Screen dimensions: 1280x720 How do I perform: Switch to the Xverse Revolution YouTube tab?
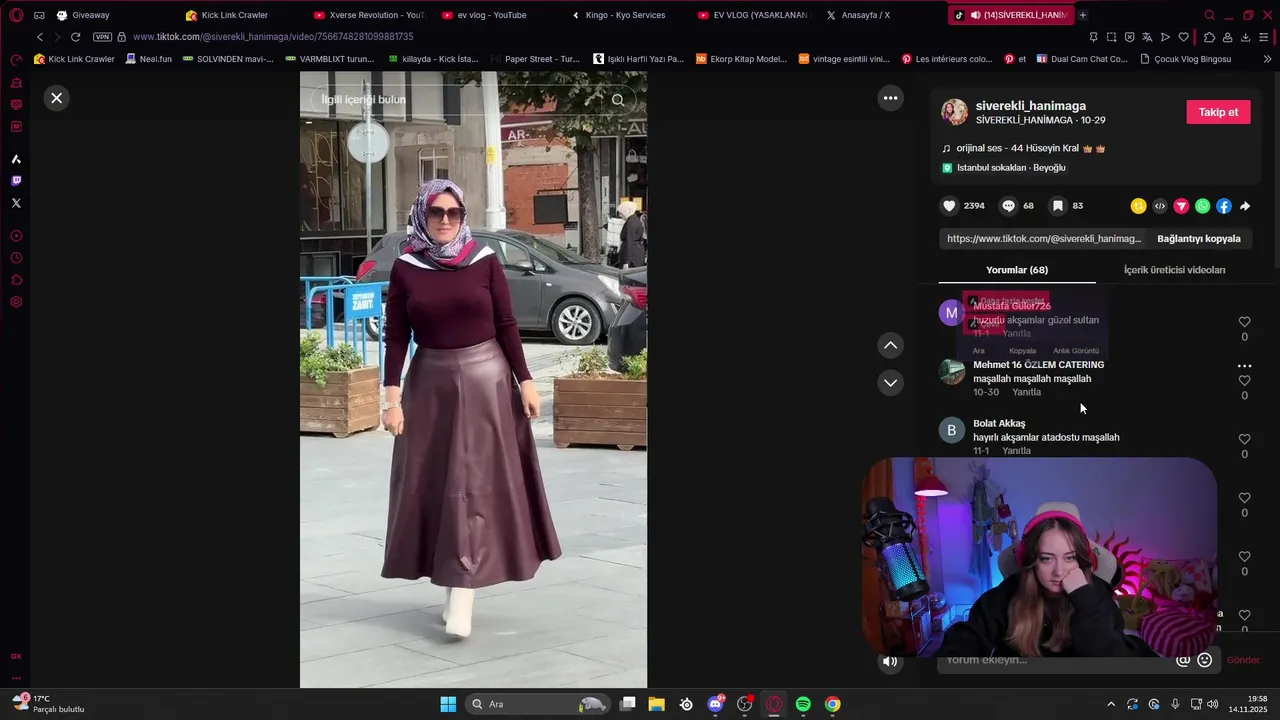[x=369, y=15]
